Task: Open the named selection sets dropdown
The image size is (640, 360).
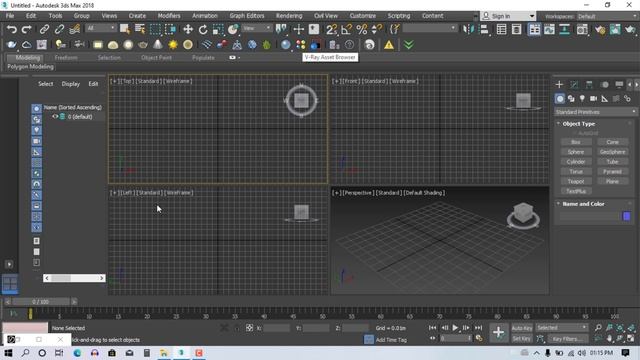Action: 429,28
